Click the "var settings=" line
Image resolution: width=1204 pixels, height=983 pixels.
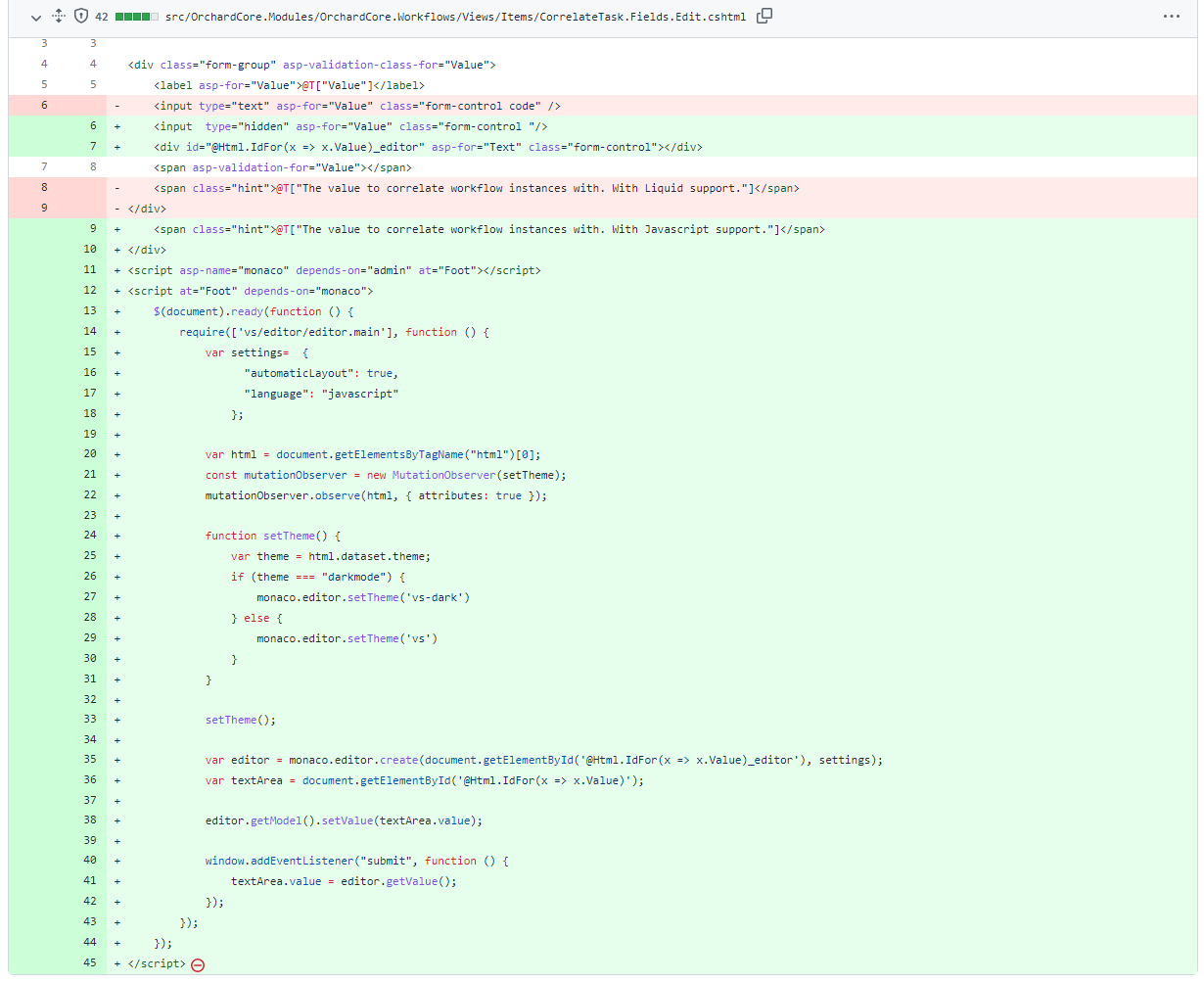[603, 352]
